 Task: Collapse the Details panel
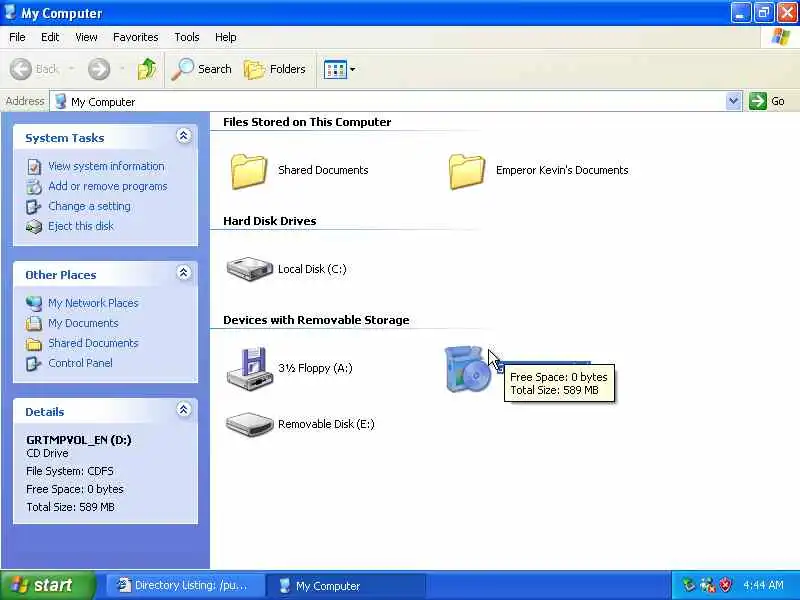(184, 409)
